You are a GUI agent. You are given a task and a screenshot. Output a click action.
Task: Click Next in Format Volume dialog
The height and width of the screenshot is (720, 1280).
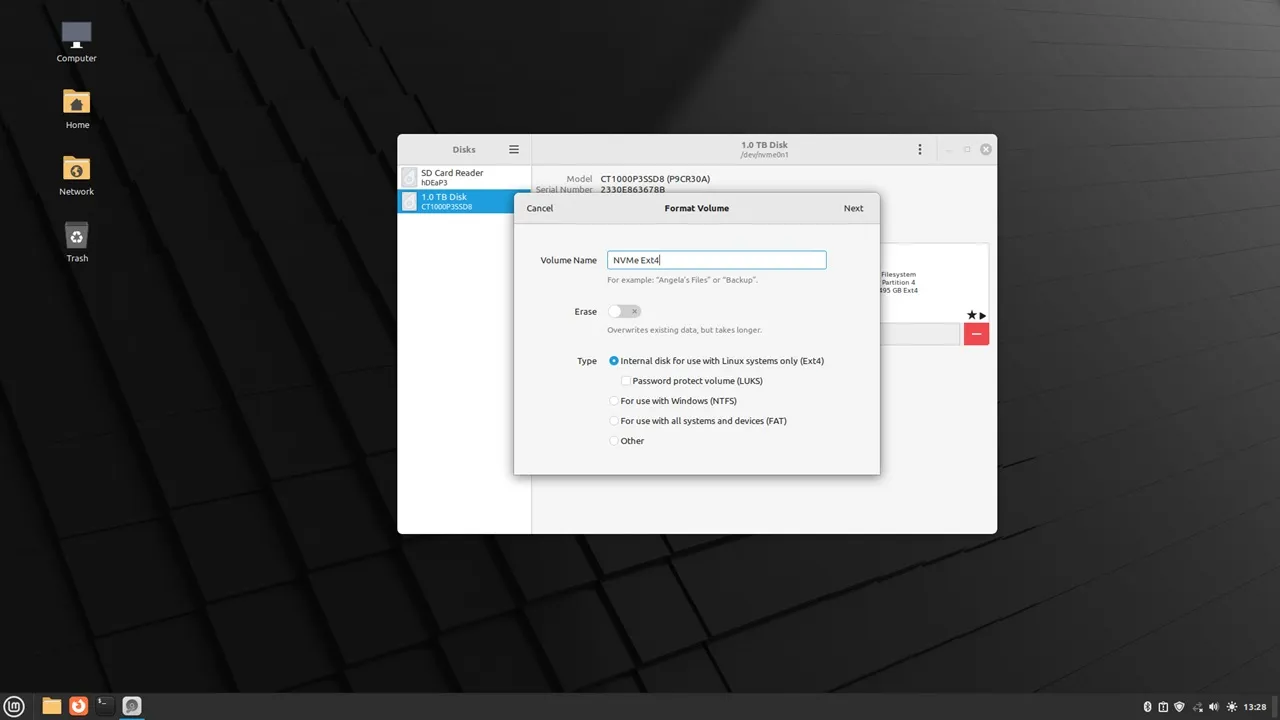click(853, 208)
